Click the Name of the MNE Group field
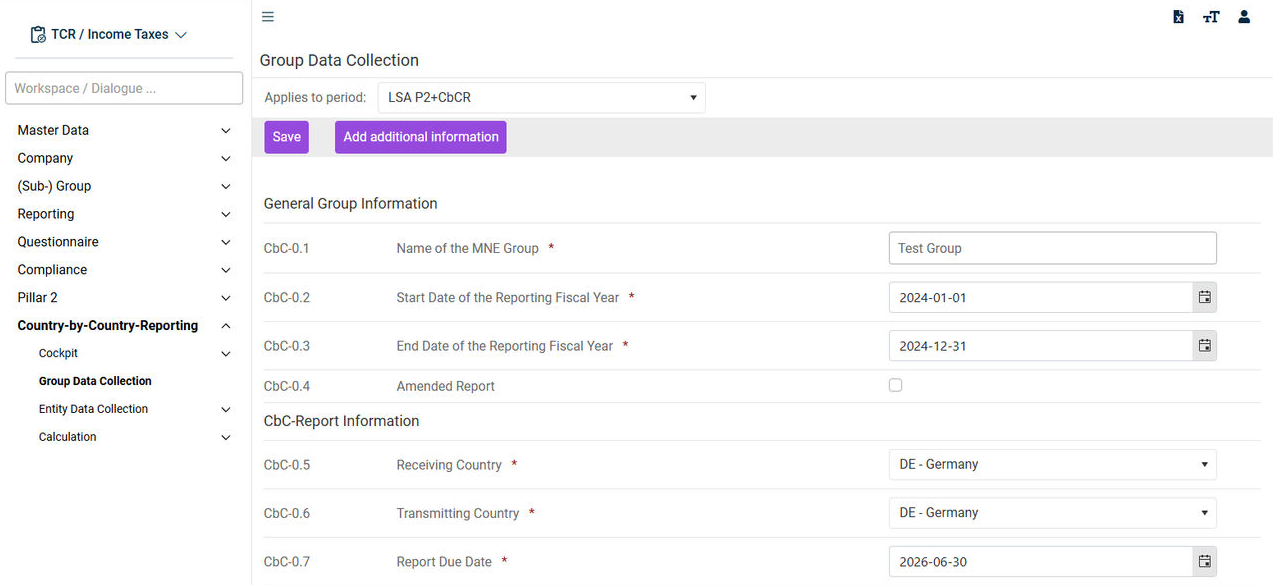1273x585 pixels. tap(1052, 248)
